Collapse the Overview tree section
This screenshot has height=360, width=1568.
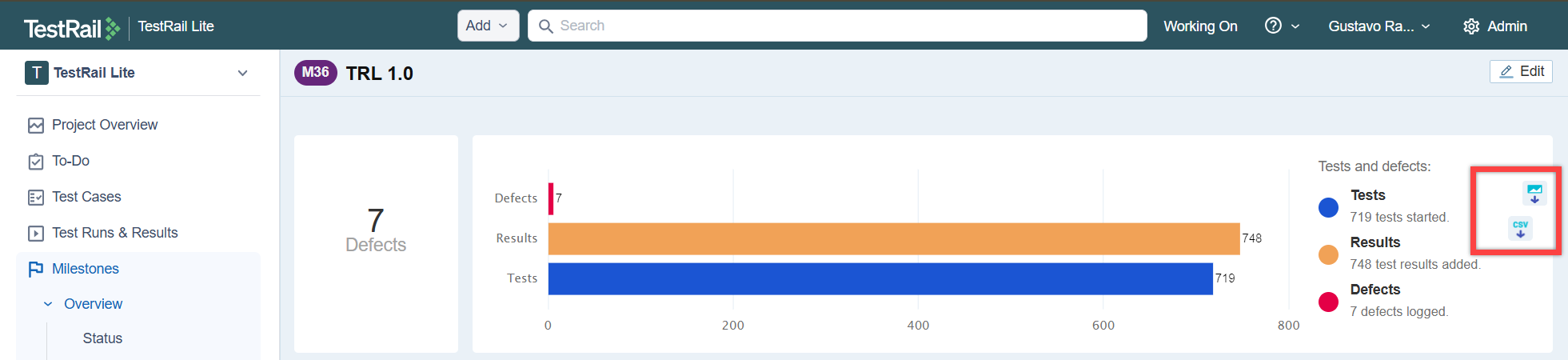(x=48, y=304)
